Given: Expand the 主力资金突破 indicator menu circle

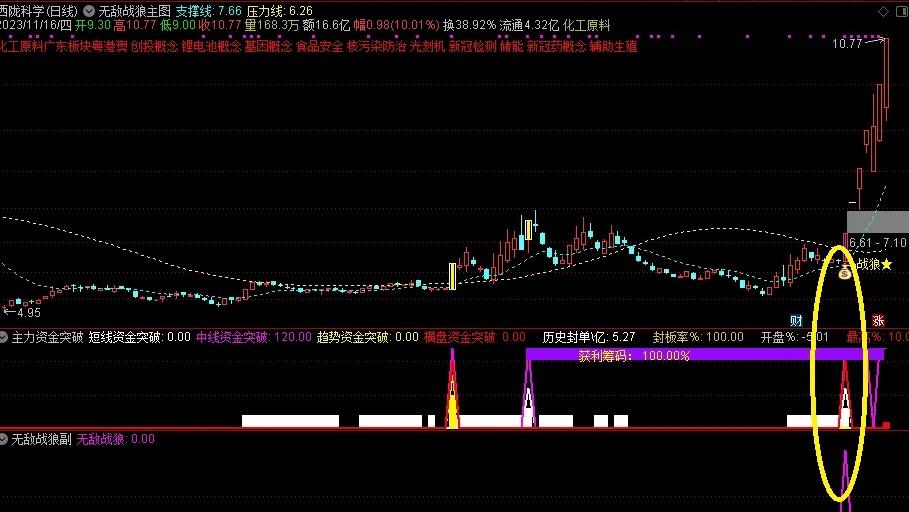Looking at the screenshot, I should click(3, 337).
